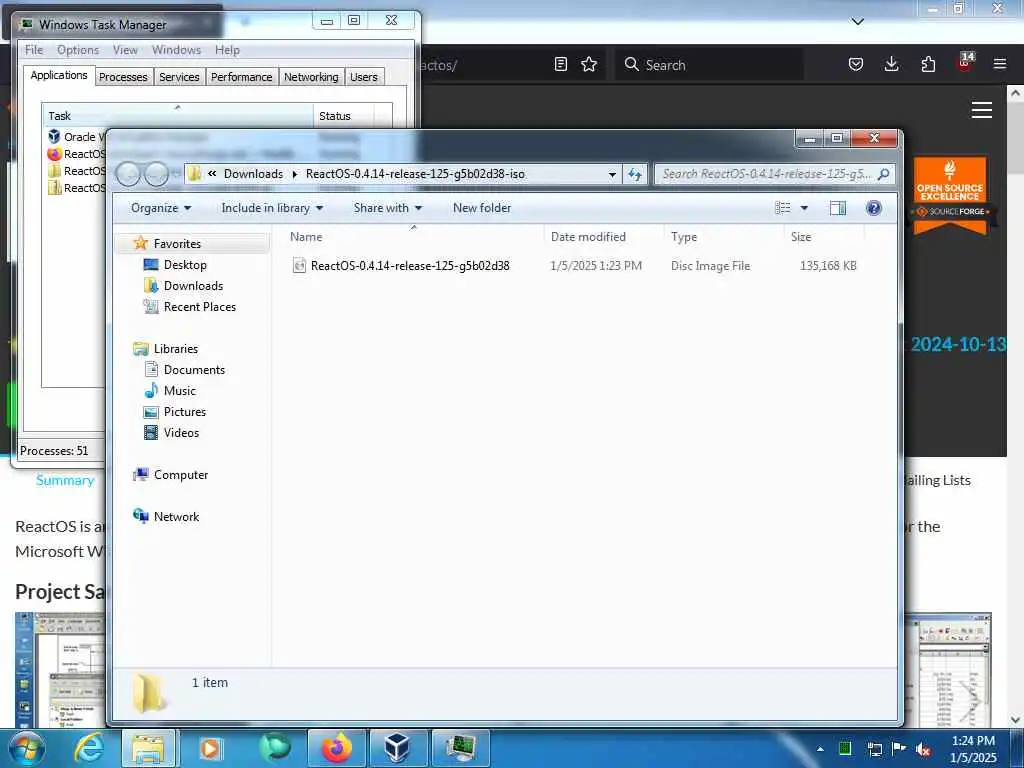Open Windows Media Player taskbar icon

pyautogui.click(x=210, y=748)
